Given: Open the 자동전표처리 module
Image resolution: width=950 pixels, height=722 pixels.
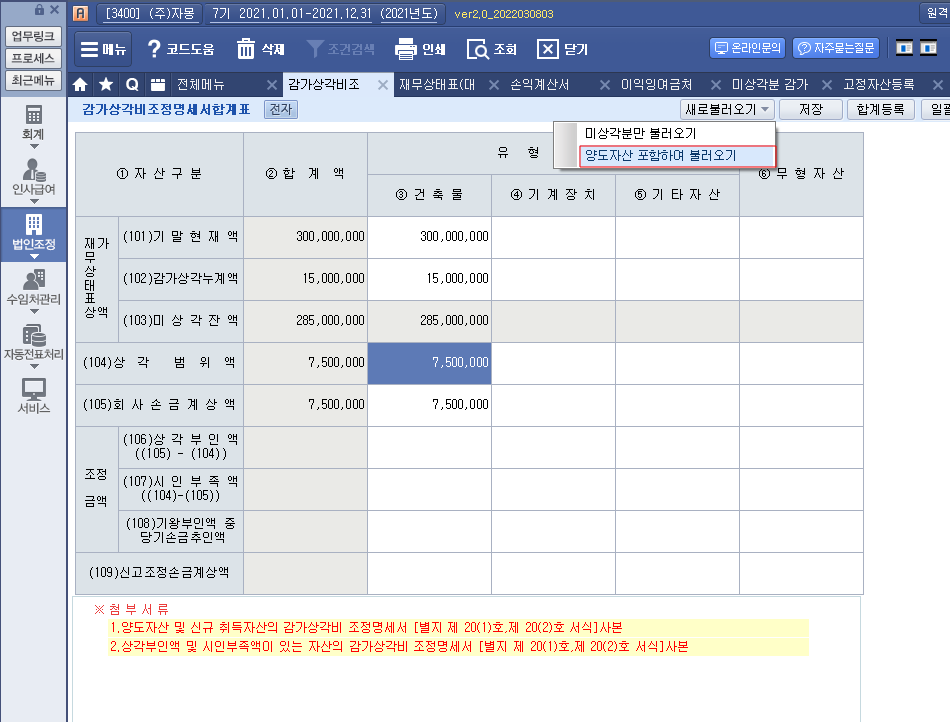Looking at the screenshot, I should 33,342.
